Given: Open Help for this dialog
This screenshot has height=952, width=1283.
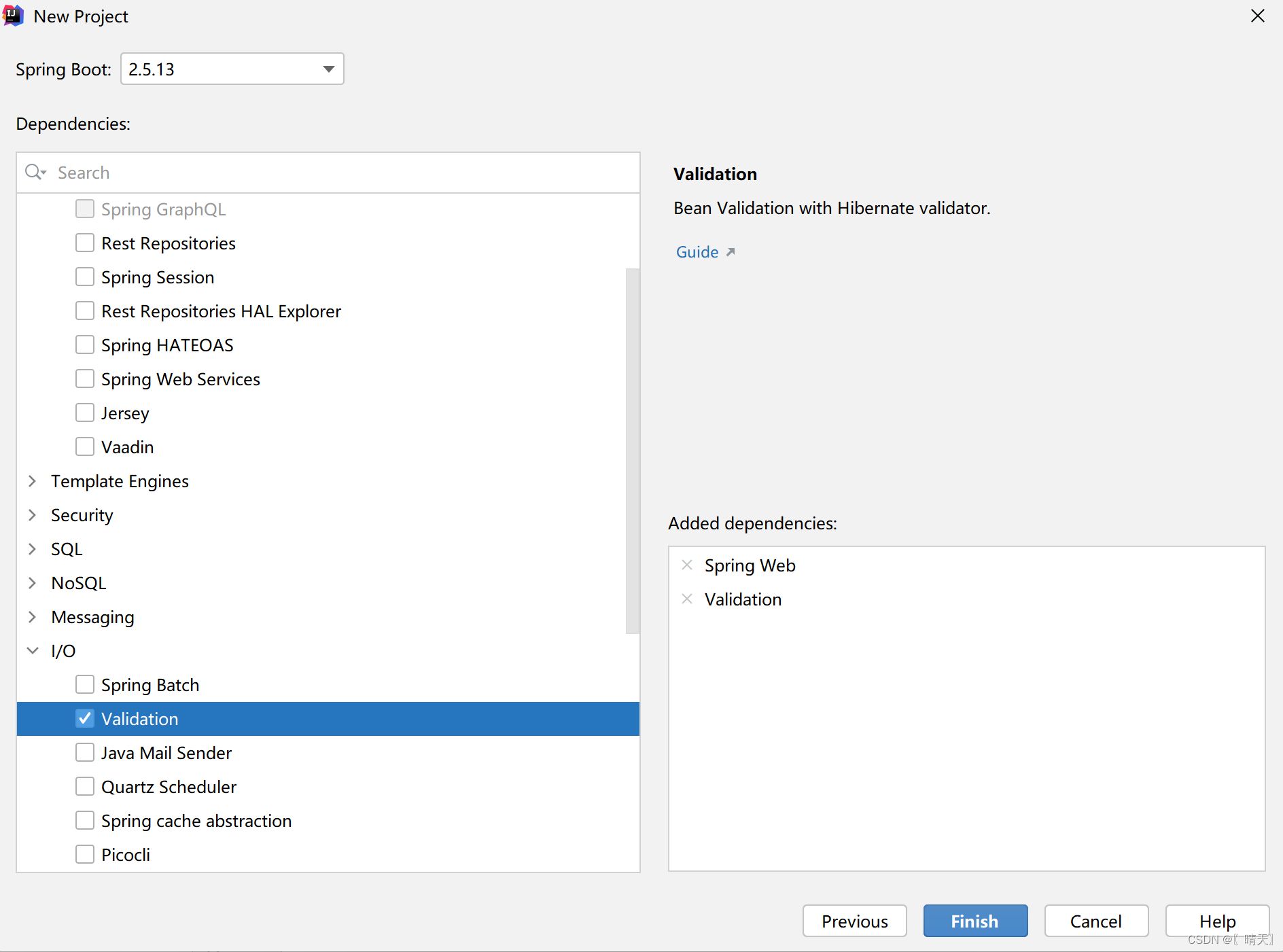Looking at the screenshot, I should 1217,921.
